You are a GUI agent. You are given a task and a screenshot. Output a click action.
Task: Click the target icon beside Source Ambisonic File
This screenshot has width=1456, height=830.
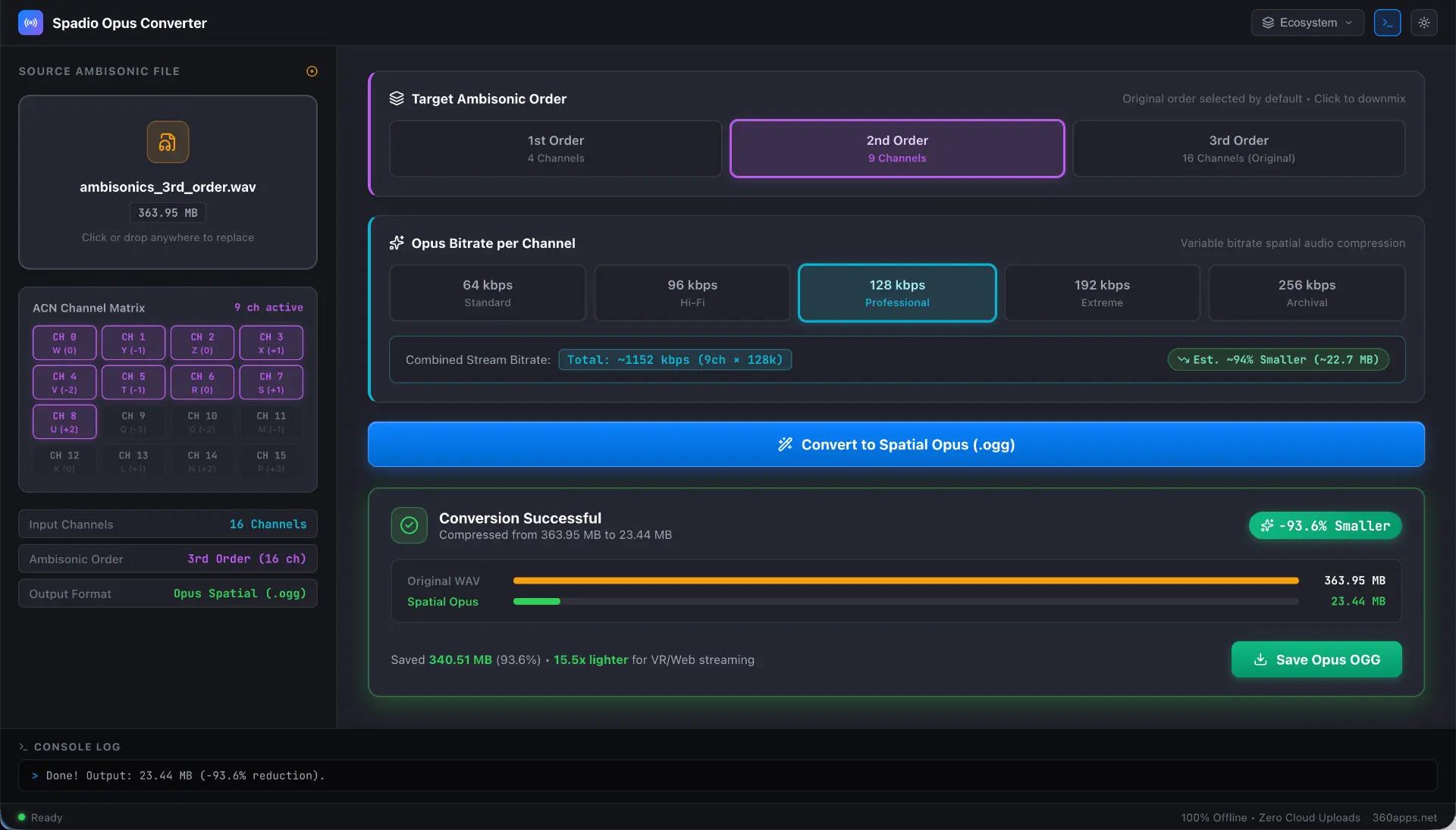click(x=312, y=71)
